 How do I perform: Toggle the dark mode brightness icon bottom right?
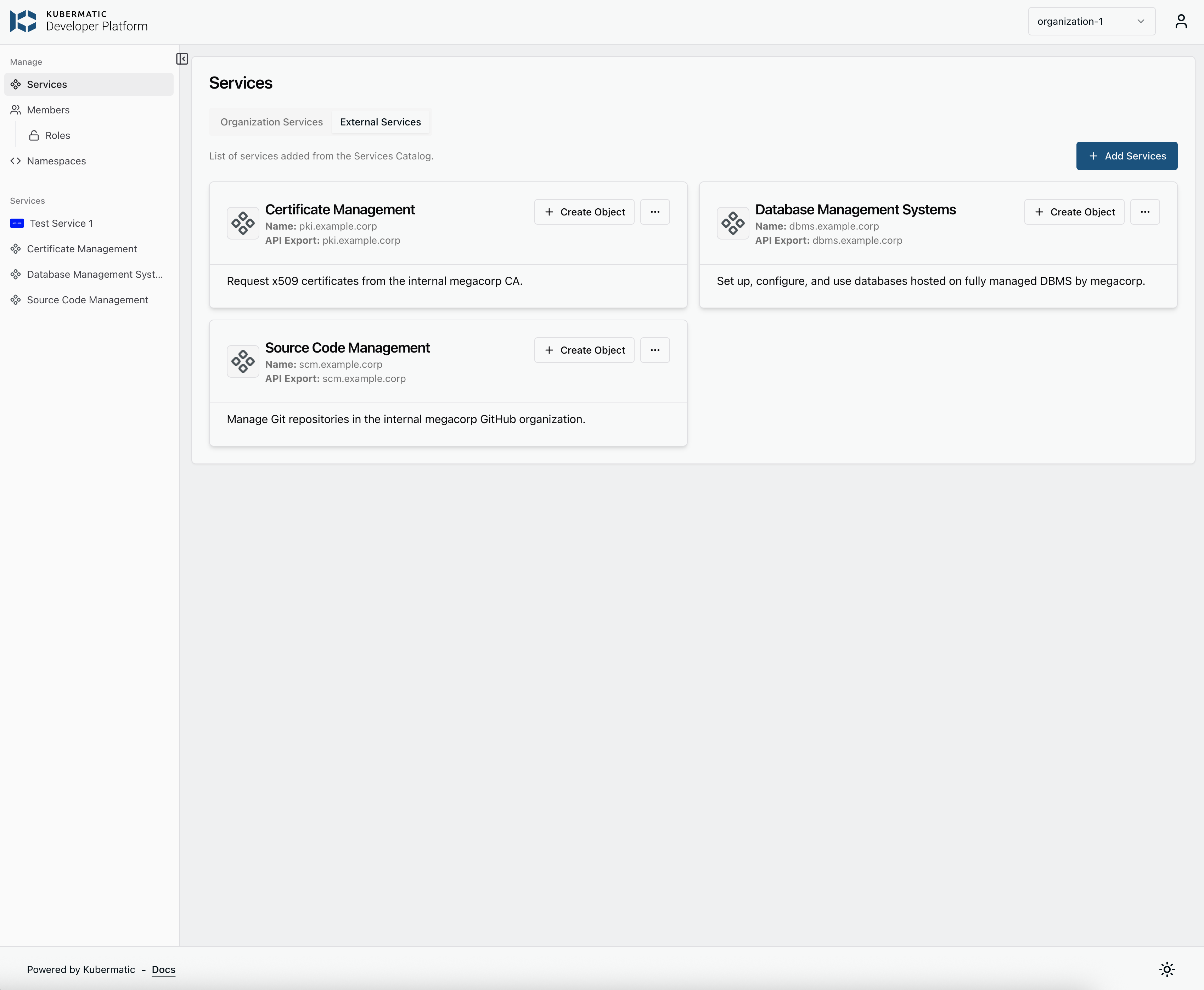tap(1166, 969)
